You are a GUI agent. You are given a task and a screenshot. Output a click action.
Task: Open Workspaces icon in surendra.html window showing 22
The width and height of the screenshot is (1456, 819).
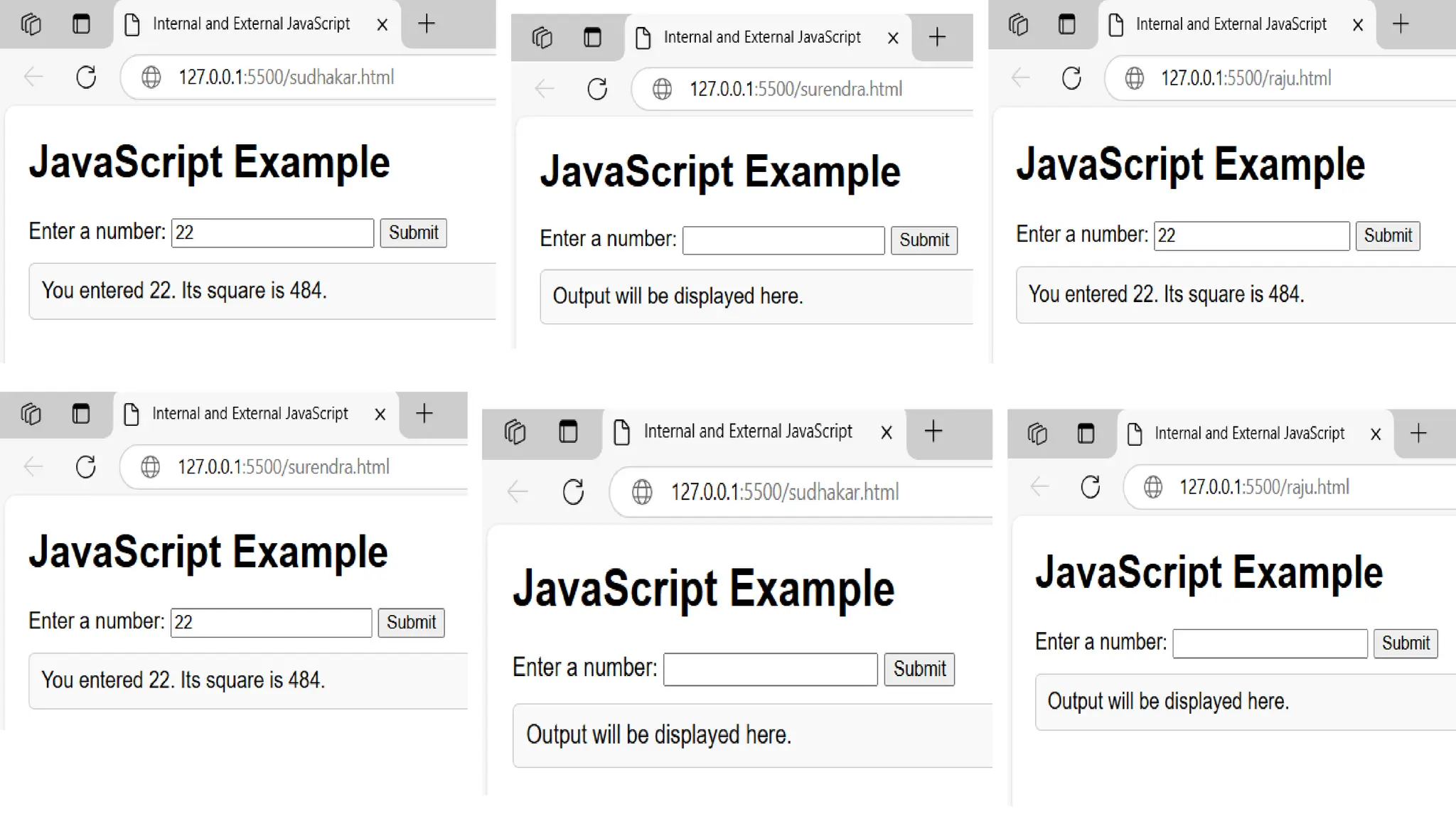pyautogui.click(x=31, y=414)
